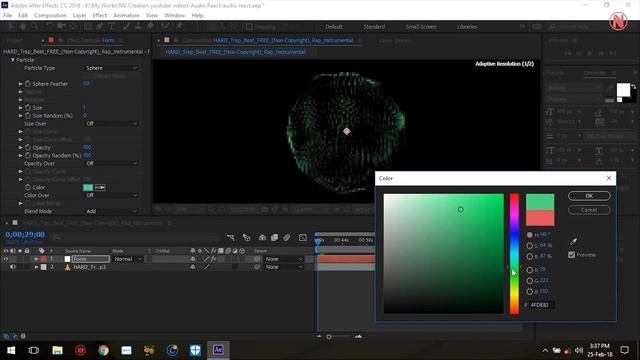Select the eyedropper in the Color dialog
The image size is (640, 360).
click(573, 241)
